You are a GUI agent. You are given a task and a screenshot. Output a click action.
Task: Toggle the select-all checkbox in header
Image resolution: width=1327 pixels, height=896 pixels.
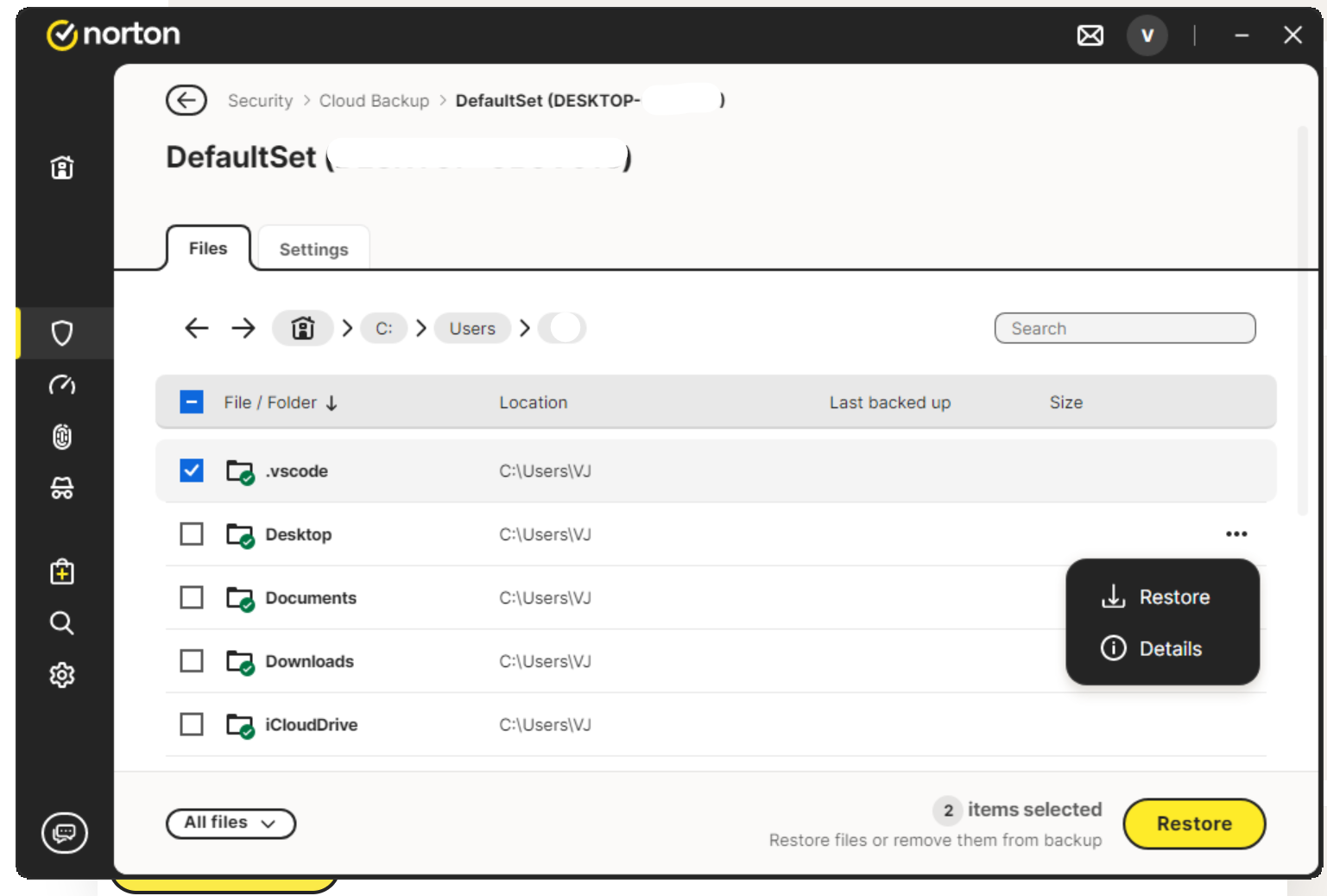192,402
